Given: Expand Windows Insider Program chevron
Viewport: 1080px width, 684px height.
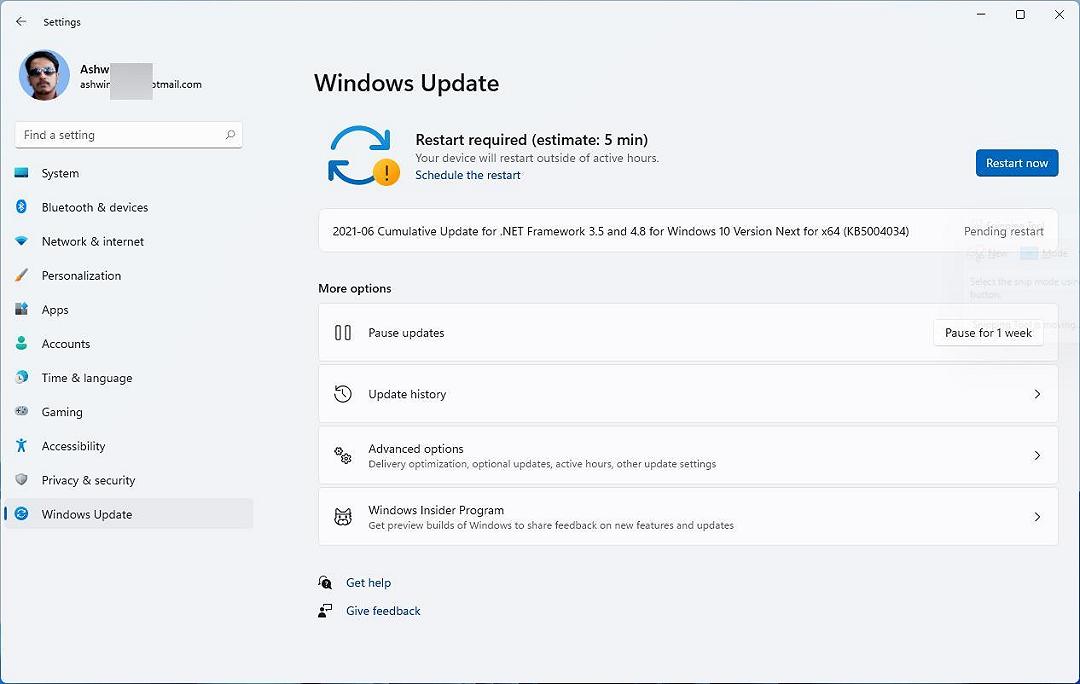Looking at the screenshot, I should [x=1037, y=517].
